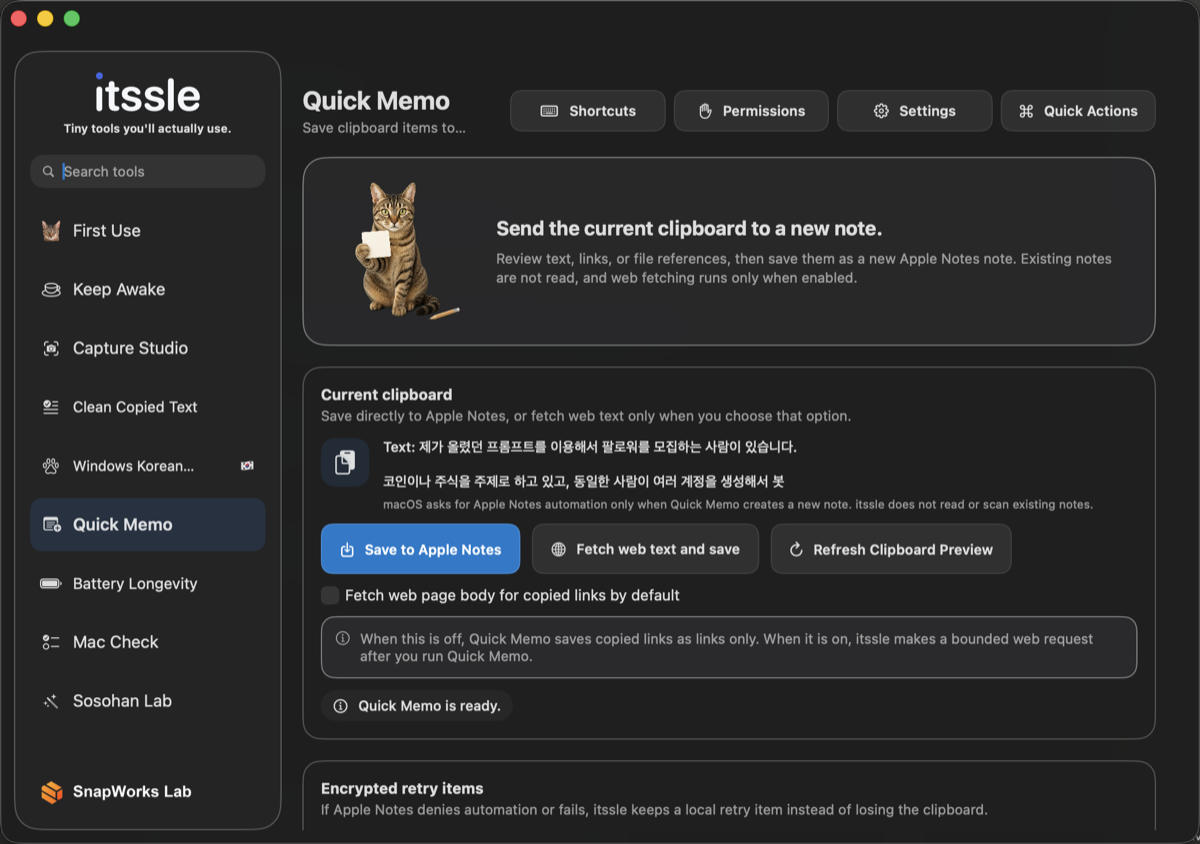Click Send the current clipboard headline
Image resolution: width=1200 pixels, height=844 pixels.
click(689, 229)
